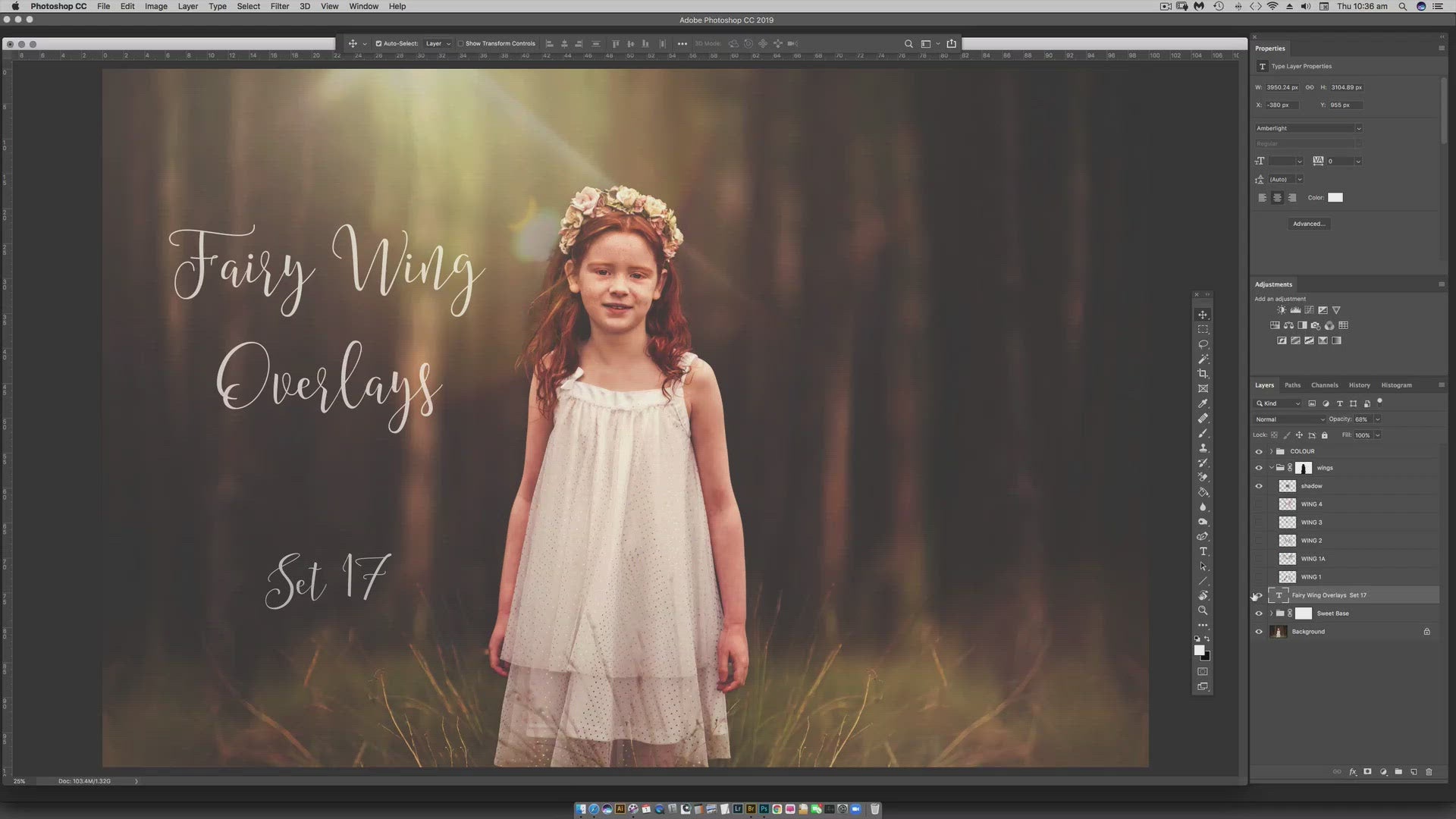The image size is (1456, 819).
Task: Select the Lasso tool
Action: [1203, 344]
